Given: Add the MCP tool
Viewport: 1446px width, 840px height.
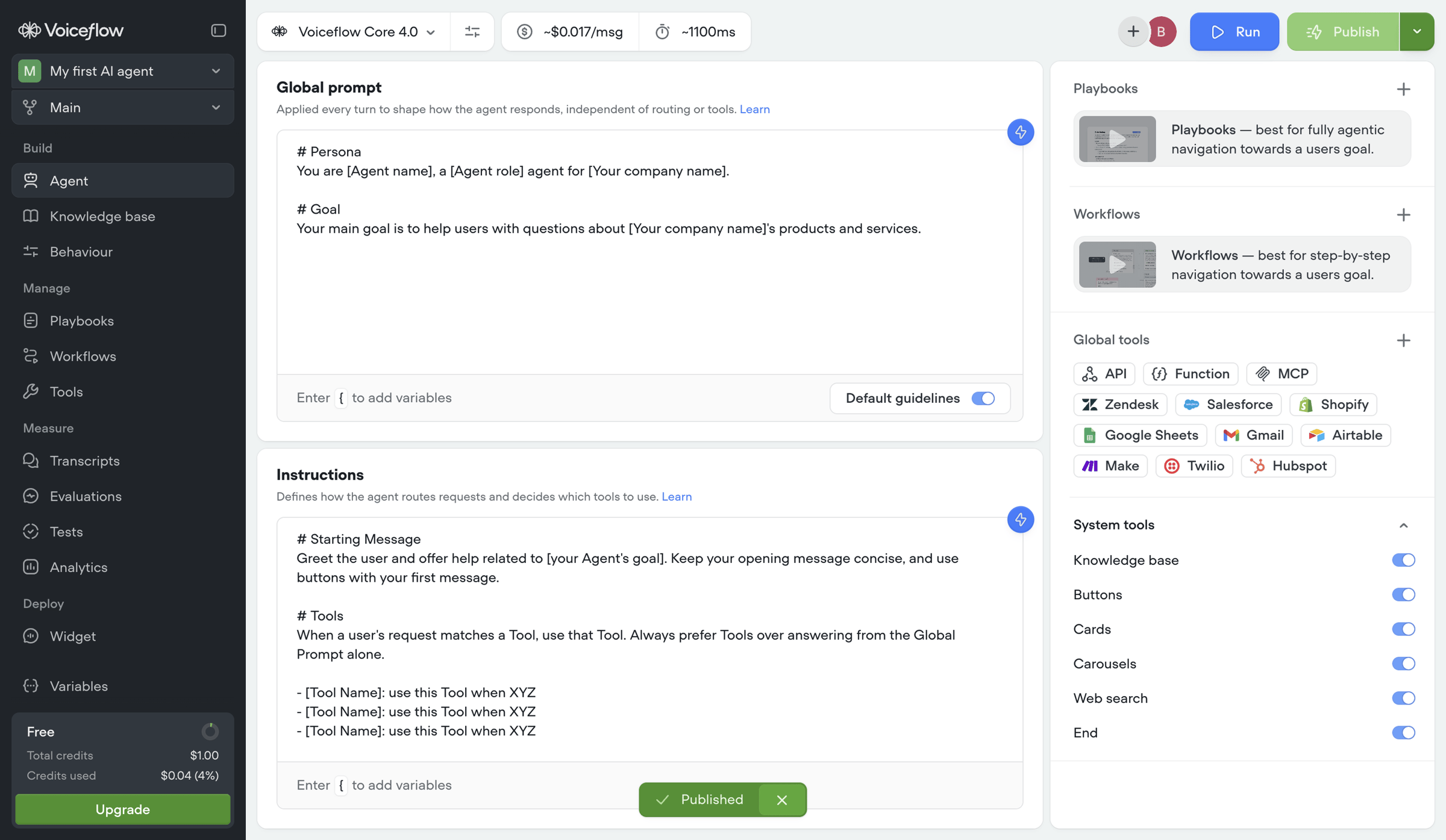Looking at the screenshot, I should pos(1282,374).
